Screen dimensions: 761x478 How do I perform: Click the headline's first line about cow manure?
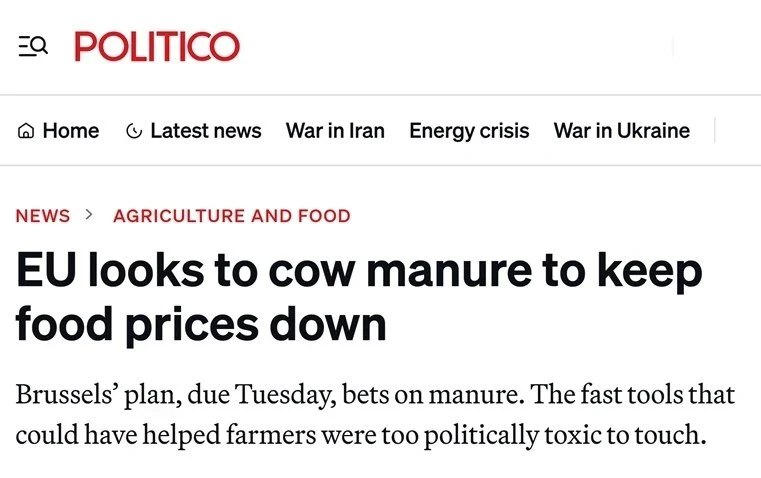point(360,271)
